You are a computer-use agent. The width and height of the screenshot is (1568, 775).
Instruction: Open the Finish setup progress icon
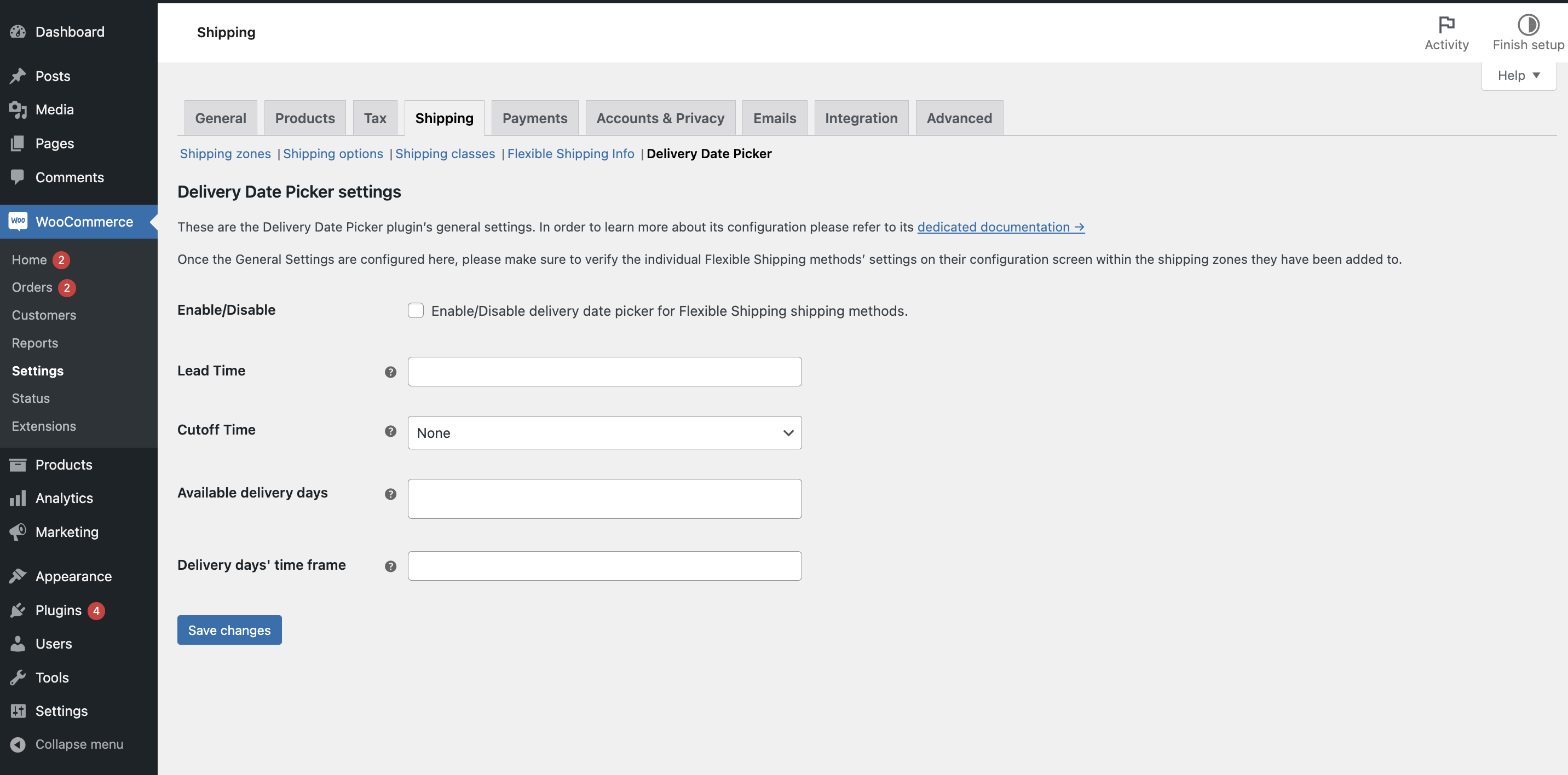point(1527,24)
